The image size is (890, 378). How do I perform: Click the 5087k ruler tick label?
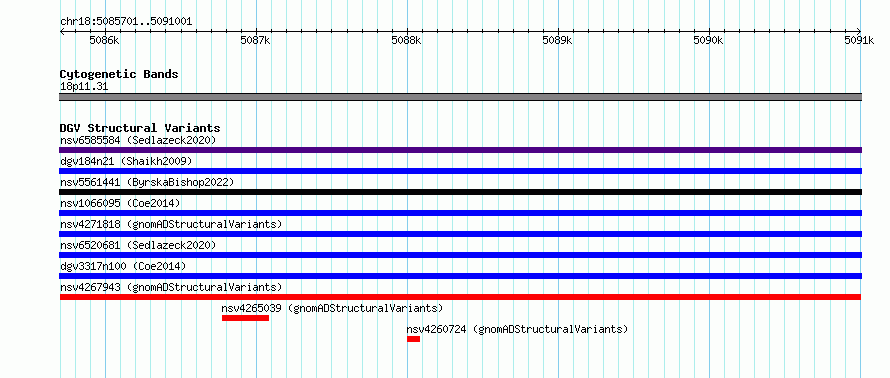256,40
